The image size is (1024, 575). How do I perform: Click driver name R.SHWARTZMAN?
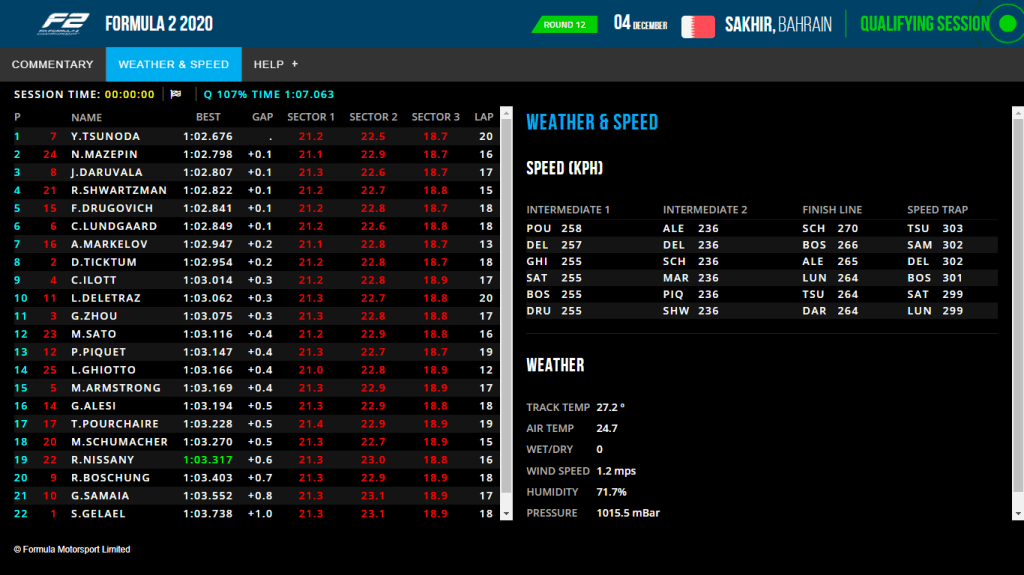pos(119,190)
